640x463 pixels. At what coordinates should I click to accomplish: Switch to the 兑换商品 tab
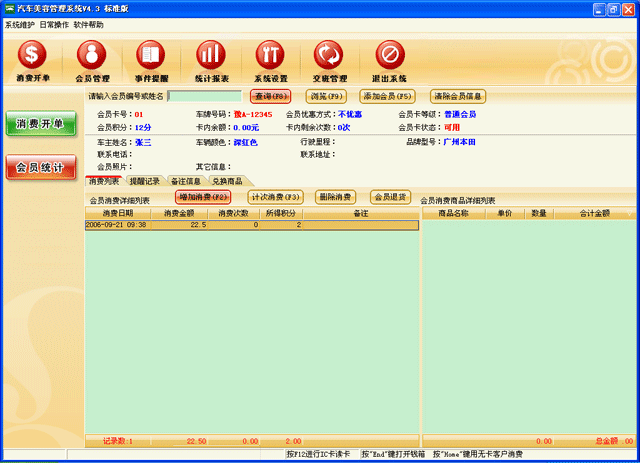pyautogui.click(x=226, y=181)
